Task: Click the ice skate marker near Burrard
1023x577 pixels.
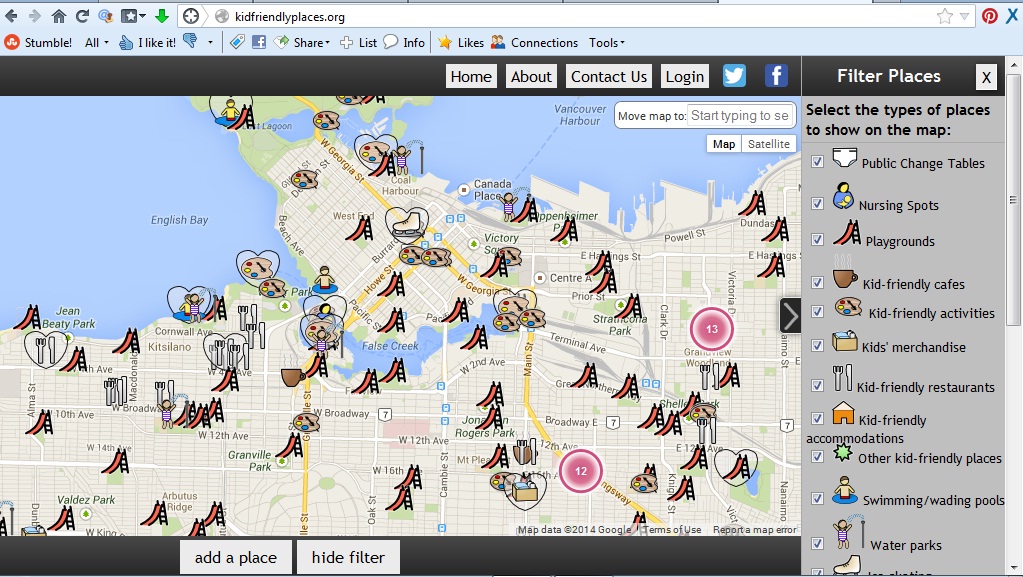Action: pyautogui.click(x=406, y=223)
